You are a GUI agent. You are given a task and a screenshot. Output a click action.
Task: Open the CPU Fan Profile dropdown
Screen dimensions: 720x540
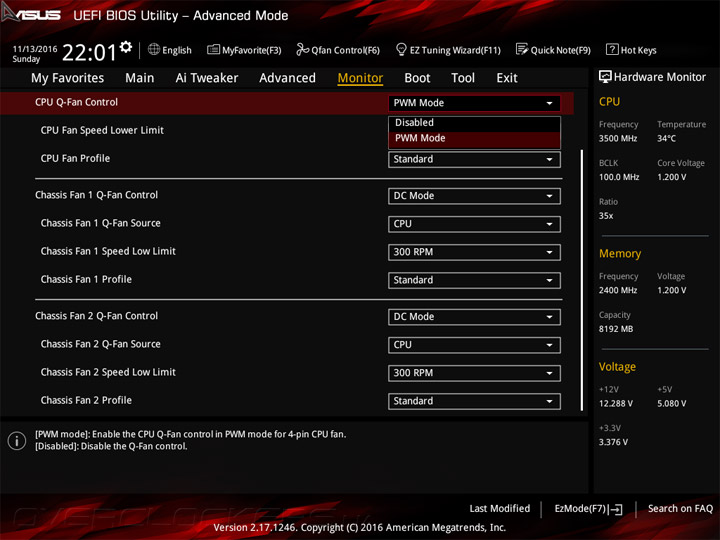point(474,159)
